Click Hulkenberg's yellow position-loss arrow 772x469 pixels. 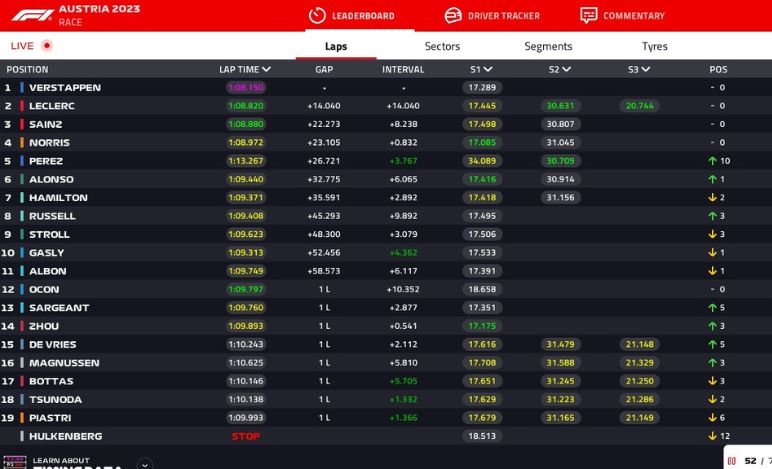coord(712,436)
